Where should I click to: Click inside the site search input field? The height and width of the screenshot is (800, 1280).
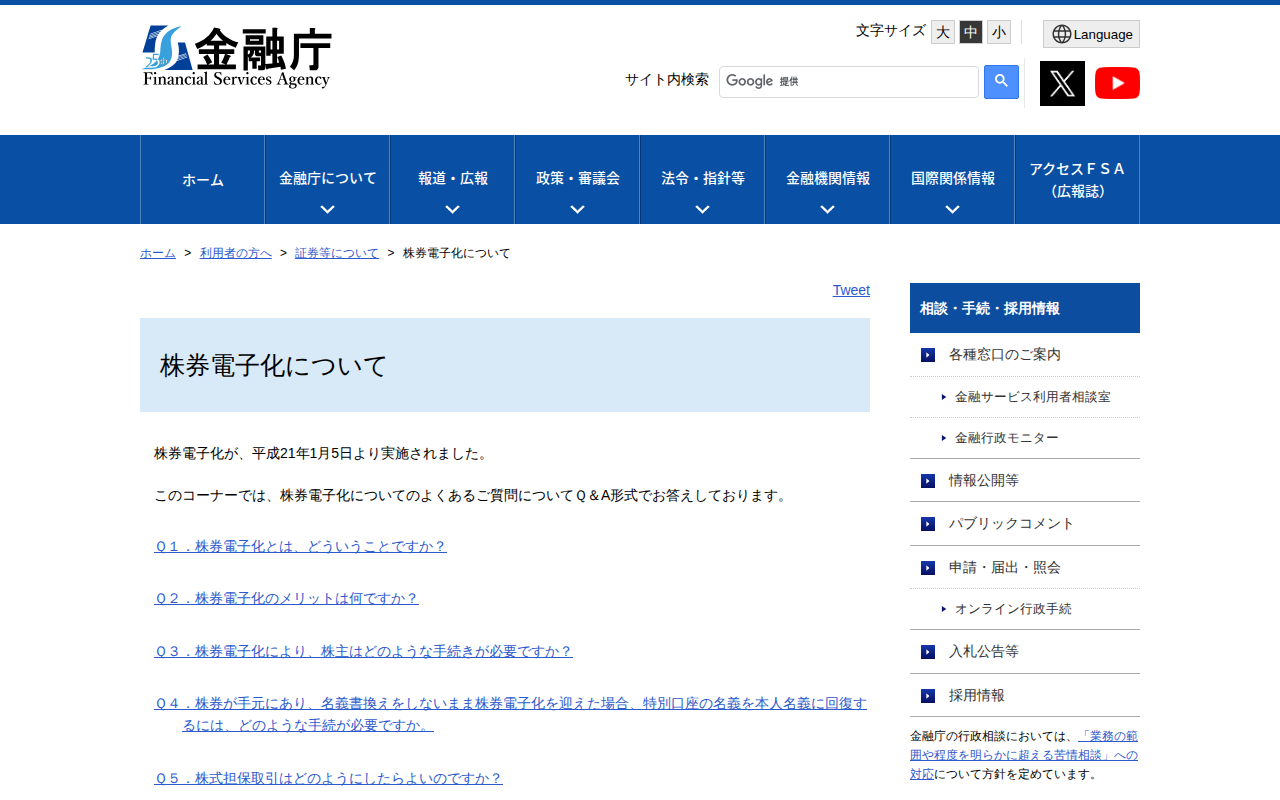(x=849, y=81)
